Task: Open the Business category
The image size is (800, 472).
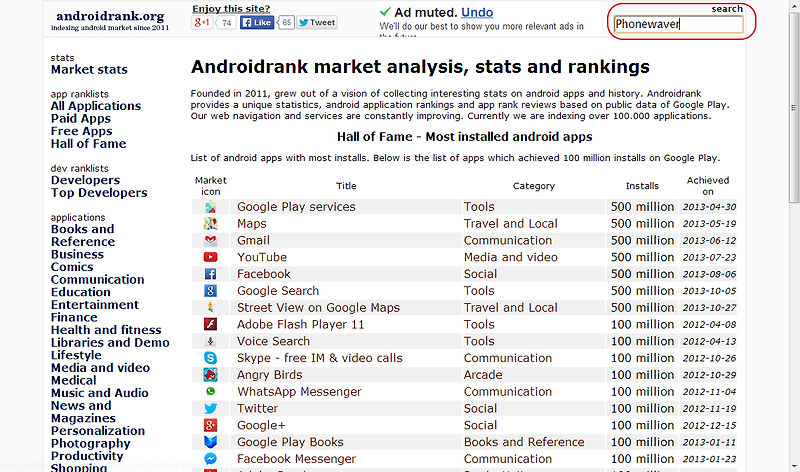Action: click(77, 254)
